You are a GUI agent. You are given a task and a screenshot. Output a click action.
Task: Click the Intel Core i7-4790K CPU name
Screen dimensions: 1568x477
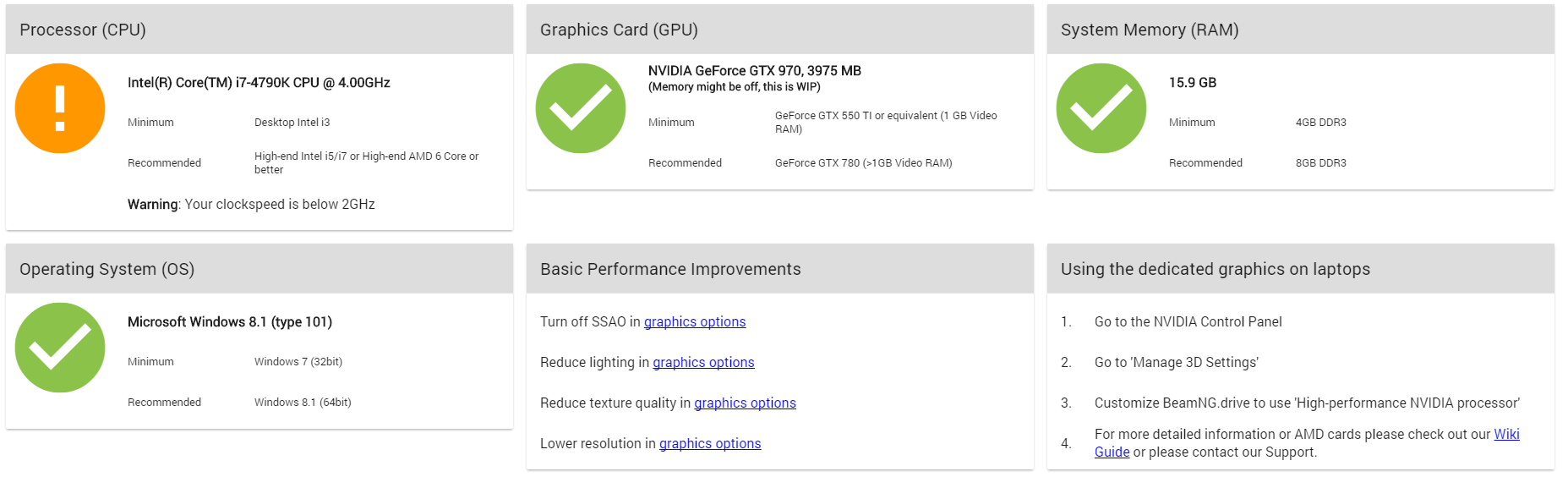tap(259, 83)
